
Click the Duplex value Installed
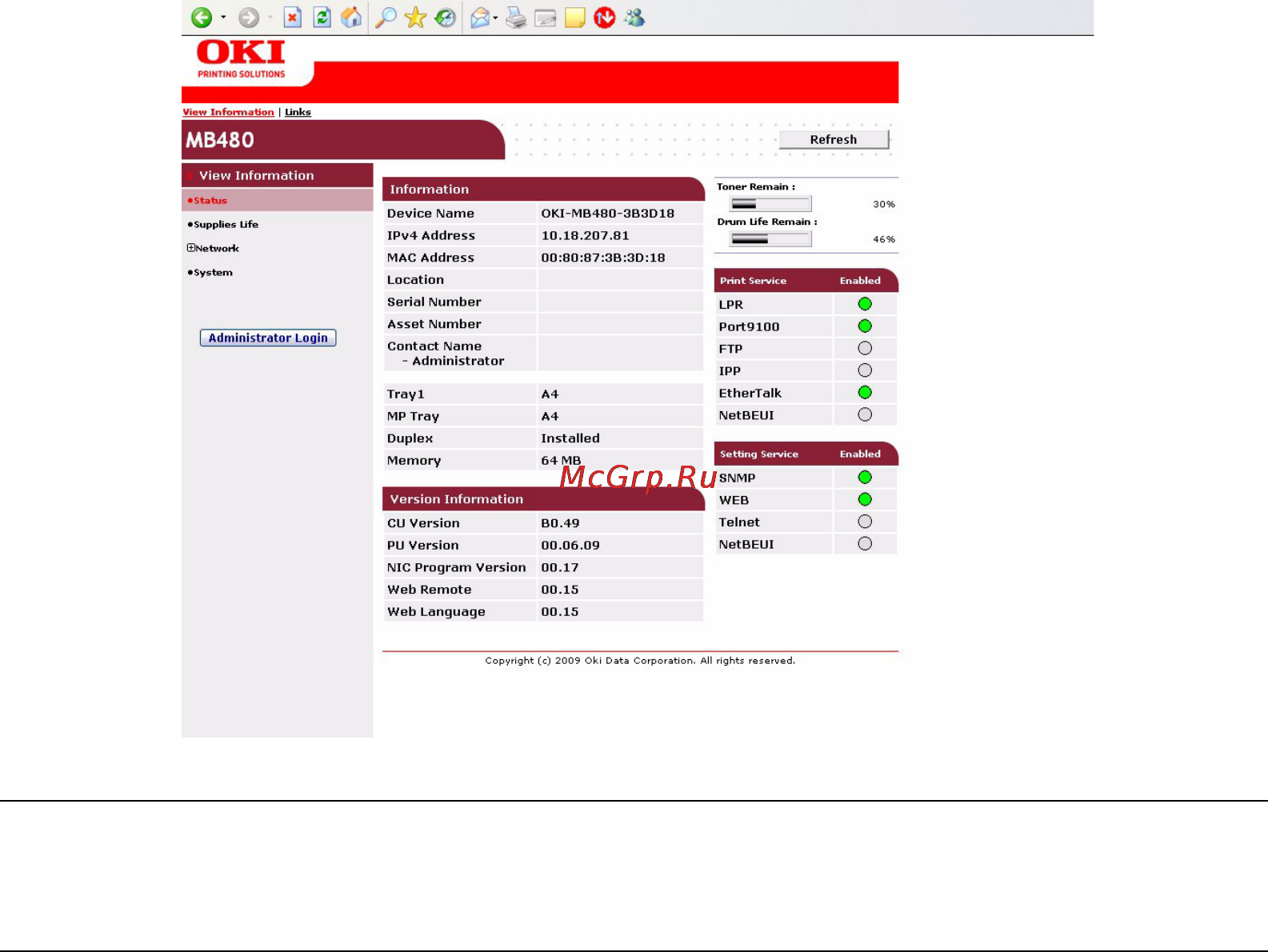coord(570,438)
